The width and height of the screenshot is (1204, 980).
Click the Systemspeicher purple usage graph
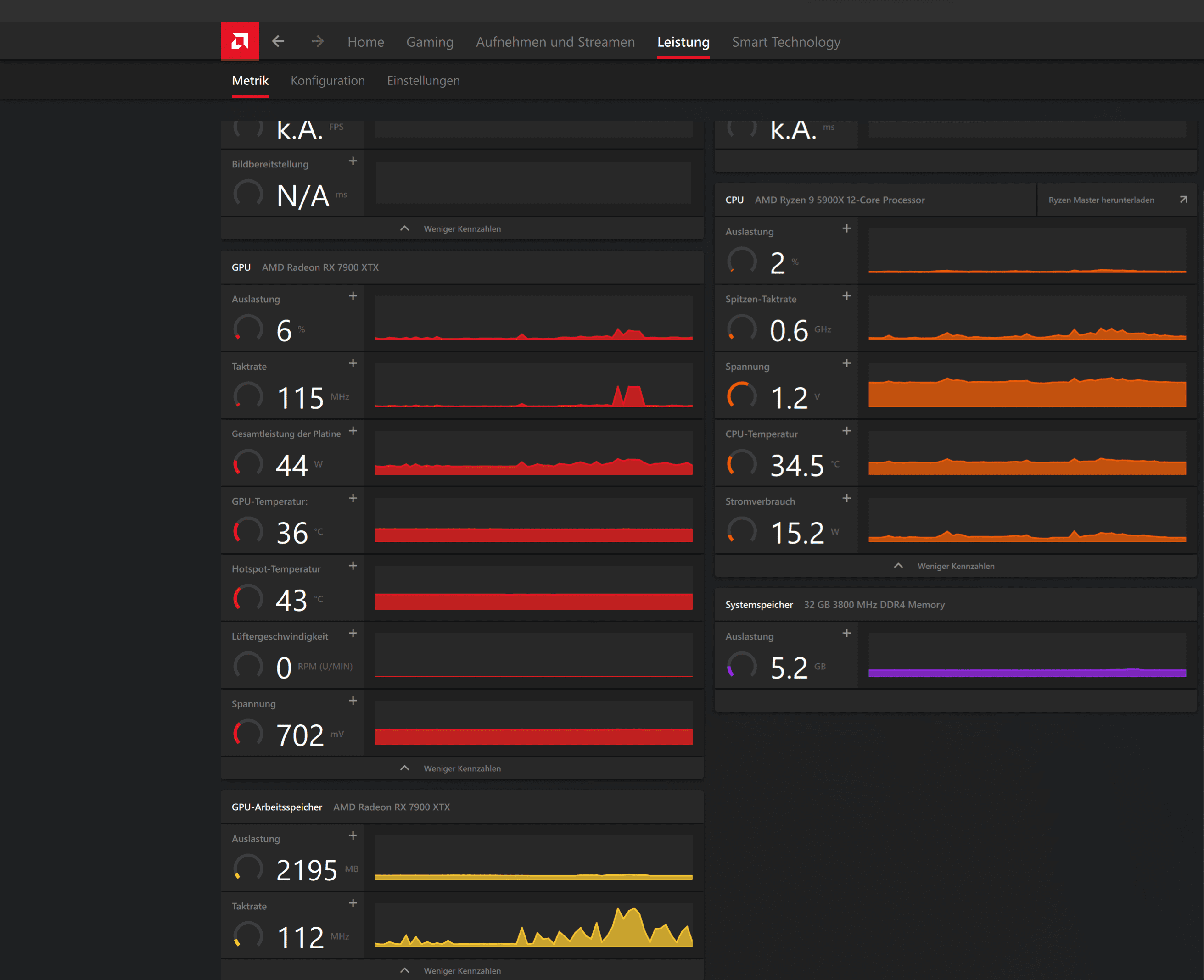coord(1027,655)
